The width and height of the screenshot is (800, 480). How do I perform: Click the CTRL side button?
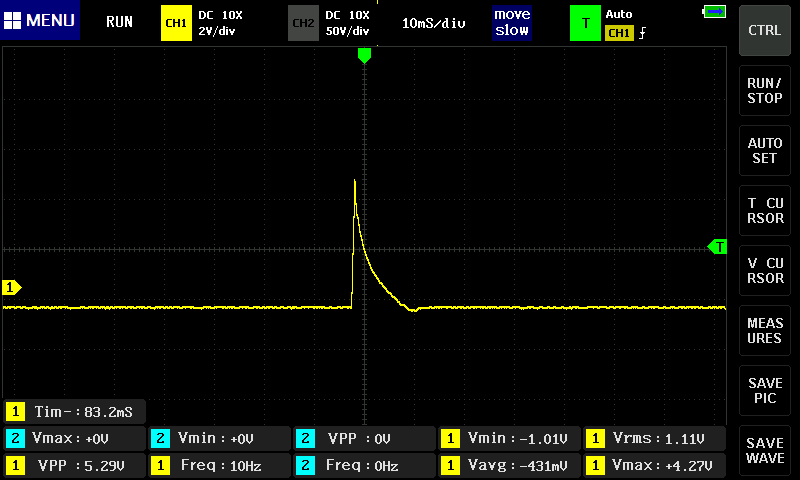coord(765,30)
